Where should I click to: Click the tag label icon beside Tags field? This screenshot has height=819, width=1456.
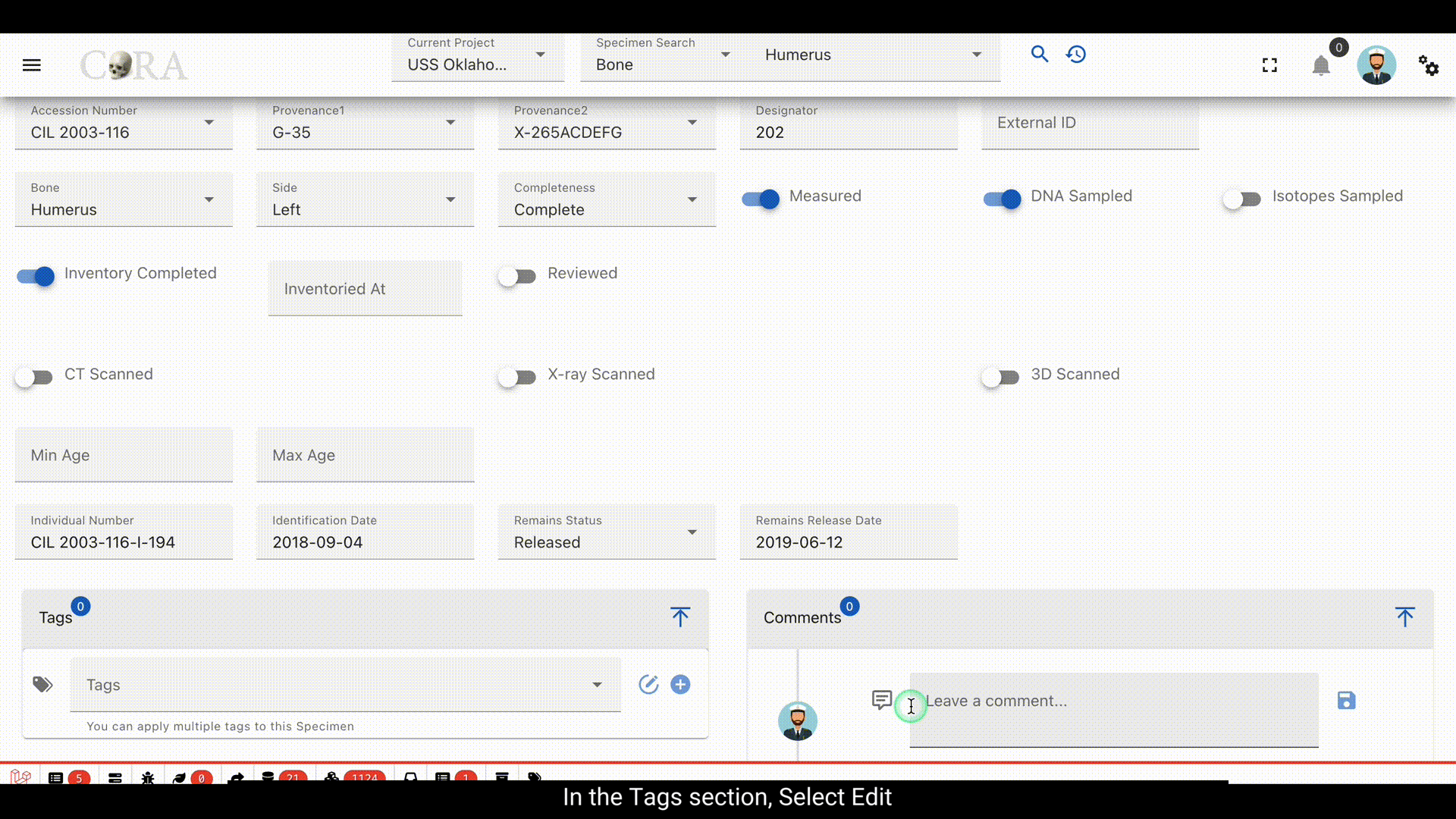coord(42,685)
